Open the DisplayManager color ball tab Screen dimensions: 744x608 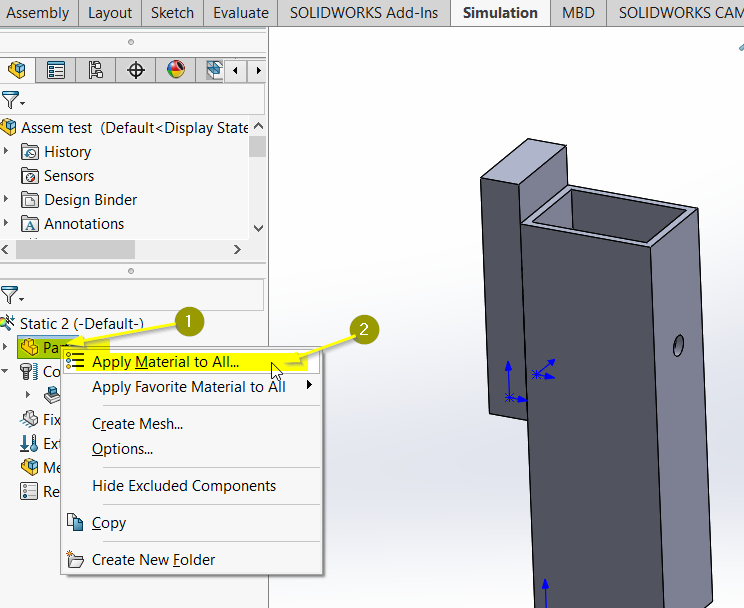point(176,70)
